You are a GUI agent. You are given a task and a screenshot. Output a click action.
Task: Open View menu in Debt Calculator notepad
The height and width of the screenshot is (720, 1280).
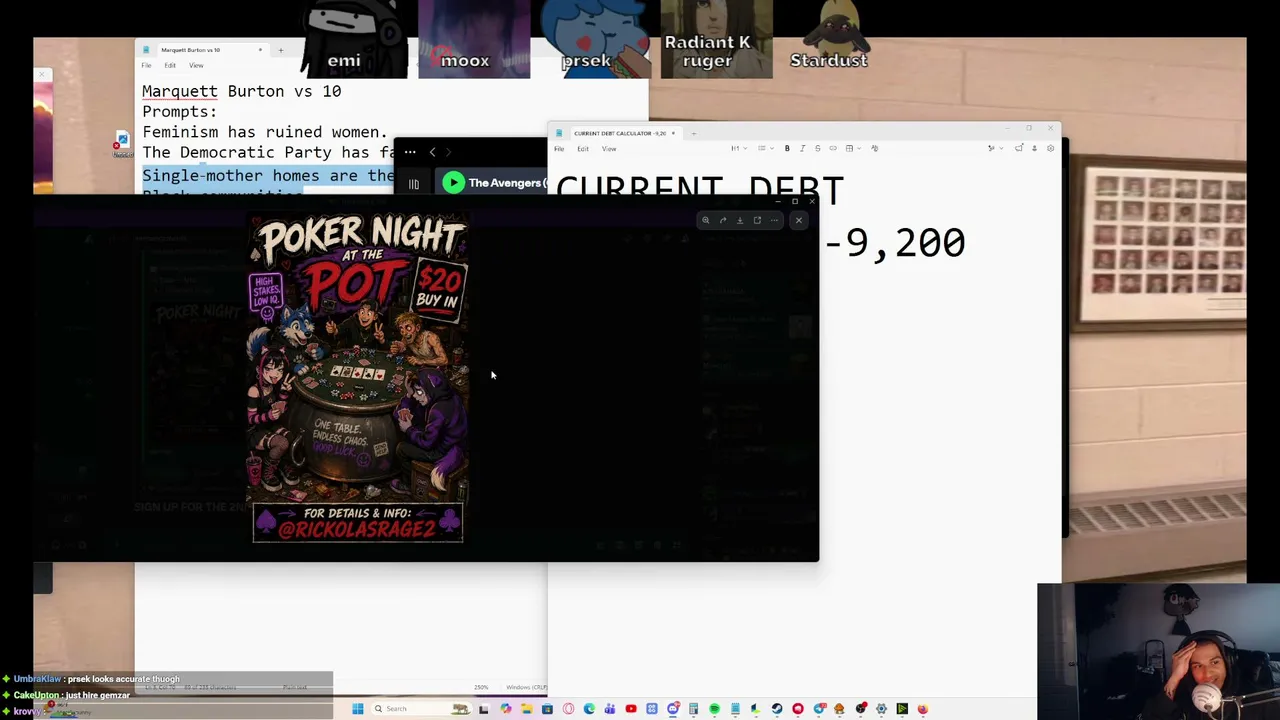click(x=609, y=149)
